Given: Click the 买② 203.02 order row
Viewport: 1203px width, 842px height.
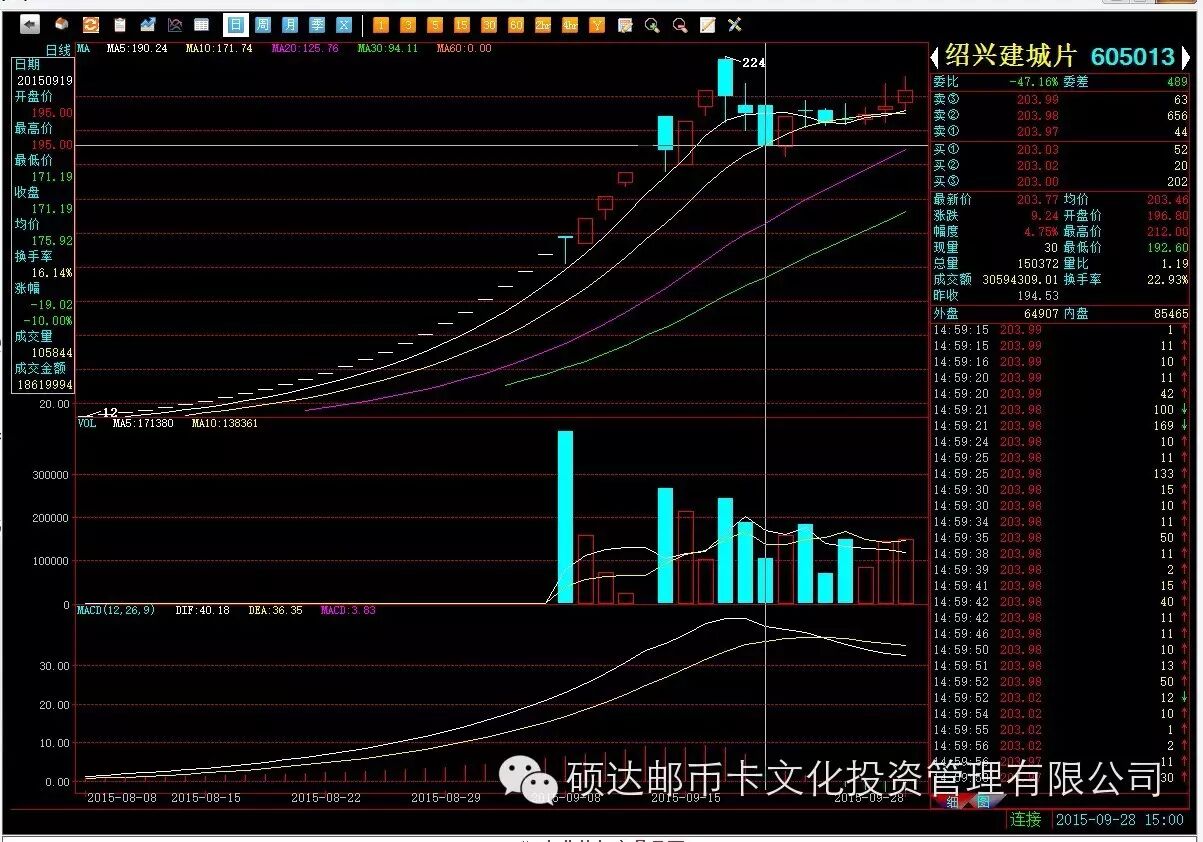Looking at the screenshot, I should (1061, 165).
